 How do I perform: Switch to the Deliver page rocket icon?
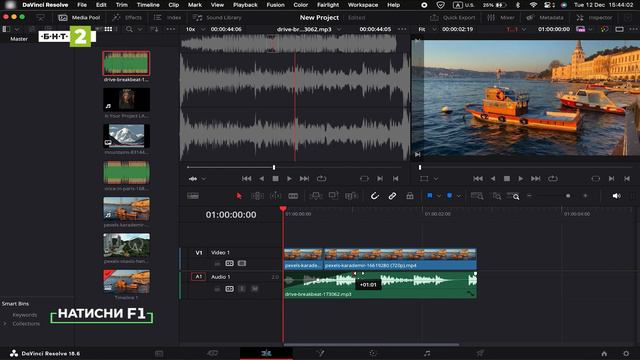pyautogui.click(x=480, y=353)
